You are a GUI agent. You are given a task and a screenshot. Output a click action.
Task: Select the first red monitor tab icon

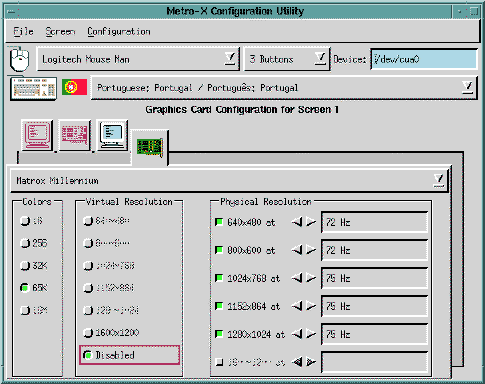coord(37,135)
